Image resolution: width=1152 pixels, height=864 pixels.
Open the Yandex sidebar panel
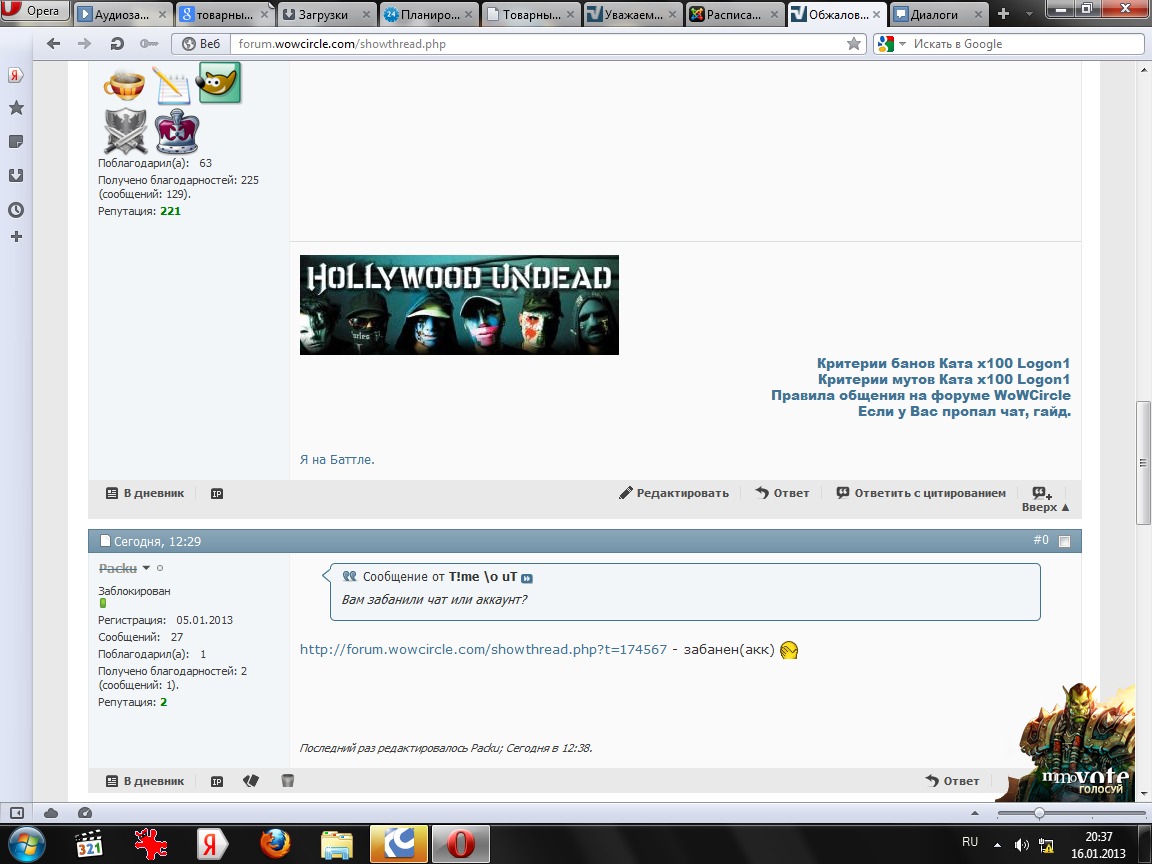tap(16, 75)
